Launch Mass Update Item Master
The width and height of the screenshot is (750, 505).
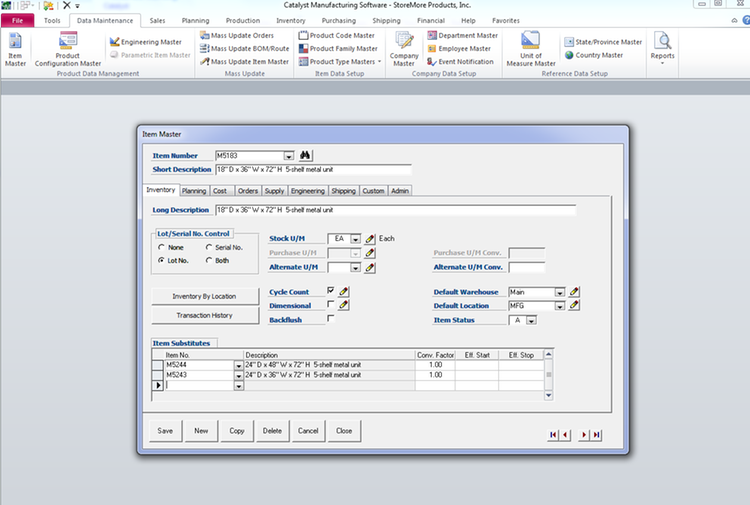pyautogui.click(x=244, y=62)
